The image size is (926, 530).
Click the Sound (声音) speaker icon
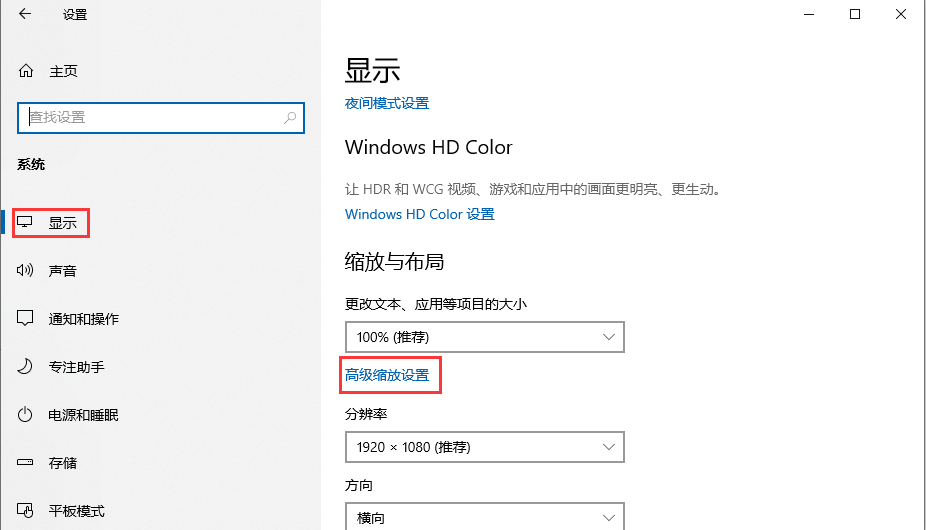[x=26, y=271]
